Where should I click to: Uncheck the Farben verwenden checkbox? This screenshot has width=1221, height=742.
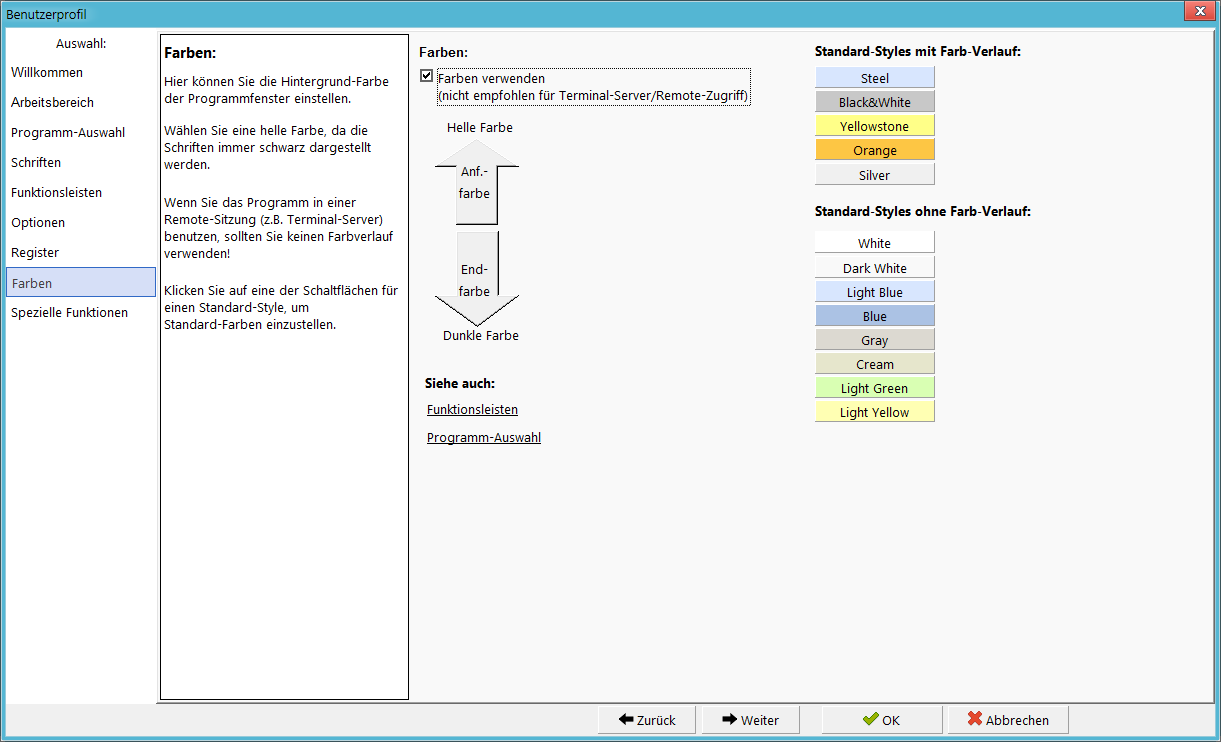click(x=427, y=76)
